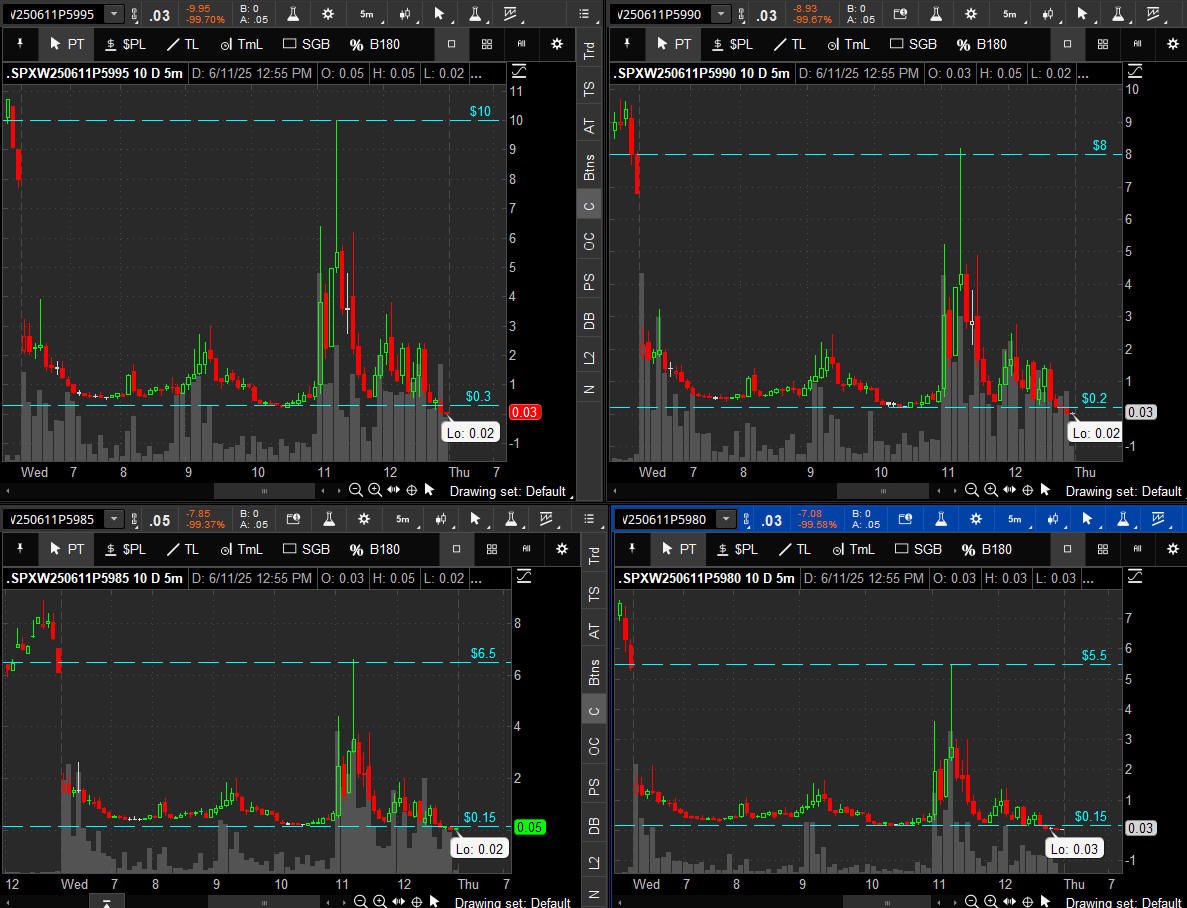Screen dimensions: 1187x908
Task: Click the horizontal scrollbar thumb under the P5990 chart
Action: 881,491
